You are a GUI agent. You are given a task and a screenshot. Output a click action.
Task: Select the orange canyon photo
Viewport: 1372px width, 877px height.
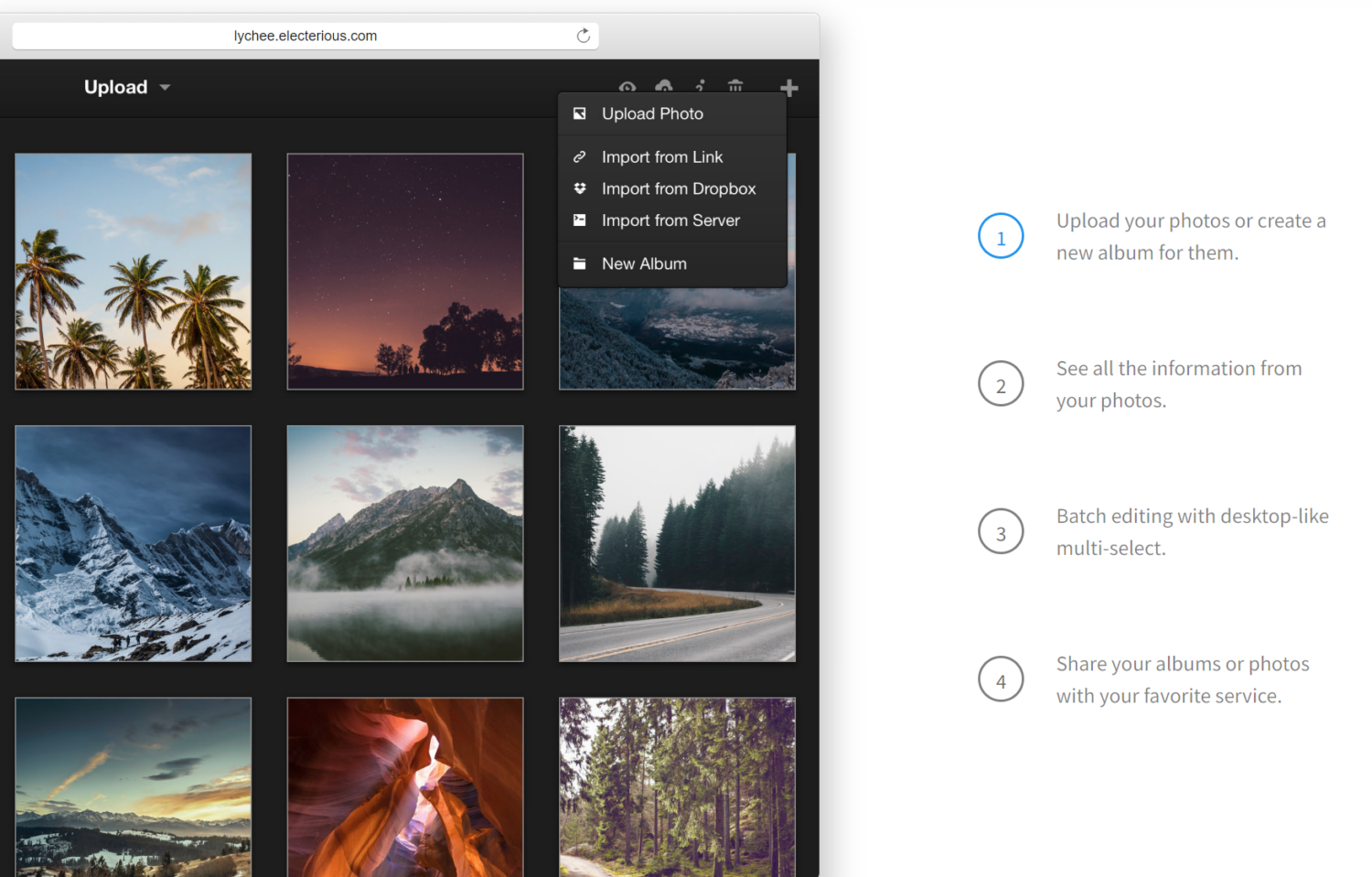coord(405,787)
